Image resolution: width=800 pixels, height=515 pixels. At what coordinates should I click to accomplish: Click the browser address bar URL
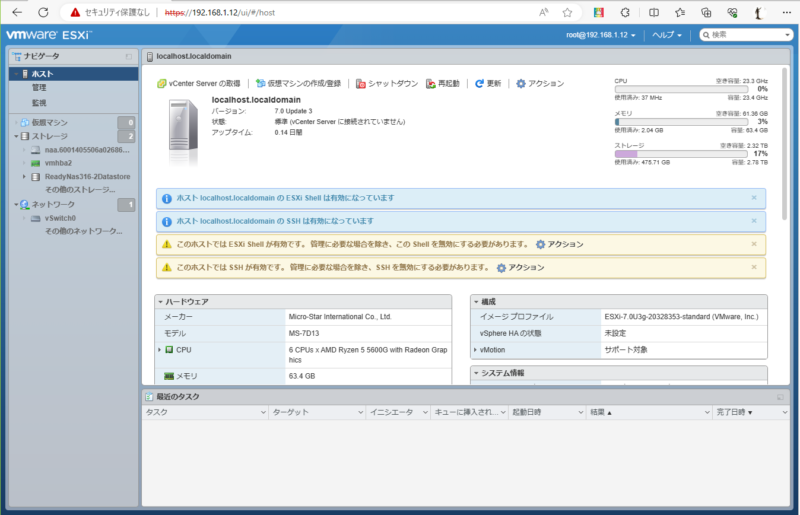pyautogui.click(x=220, y=12)
